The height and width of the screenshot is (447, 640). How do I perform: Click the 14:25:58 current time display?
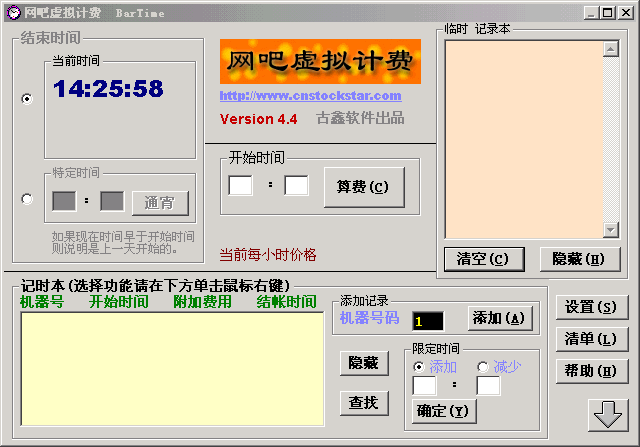point(108,89)
